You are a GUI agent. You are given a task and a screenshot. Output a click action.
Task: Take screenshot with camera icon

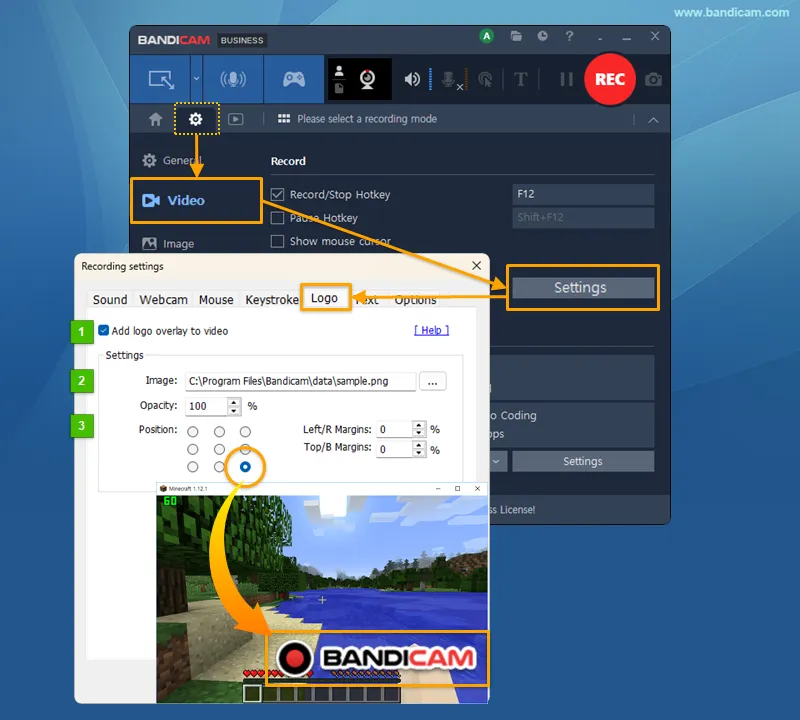click(653, 80)
